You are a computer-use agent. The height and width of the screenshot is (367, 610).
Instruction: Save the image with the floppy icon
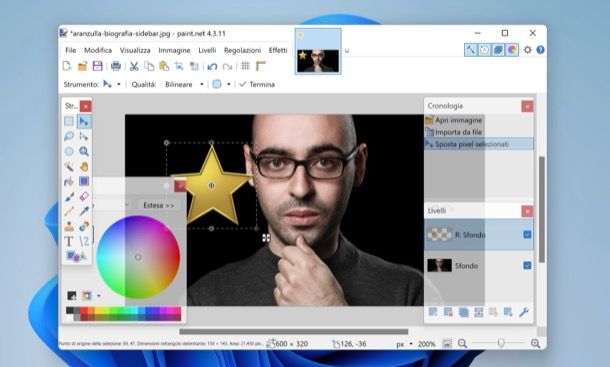(x=97, y=66)
